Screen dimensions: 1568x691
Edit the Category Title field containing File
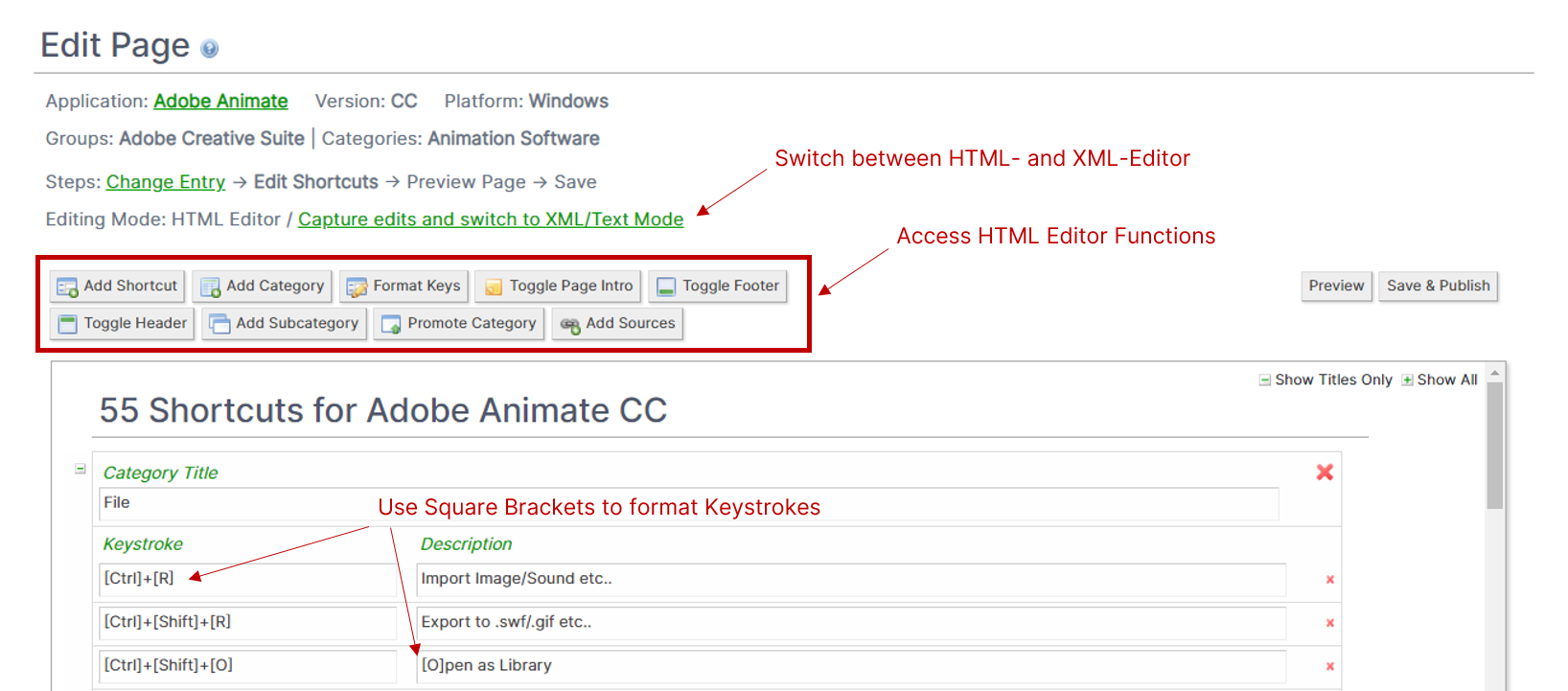[x=688, y=504]
